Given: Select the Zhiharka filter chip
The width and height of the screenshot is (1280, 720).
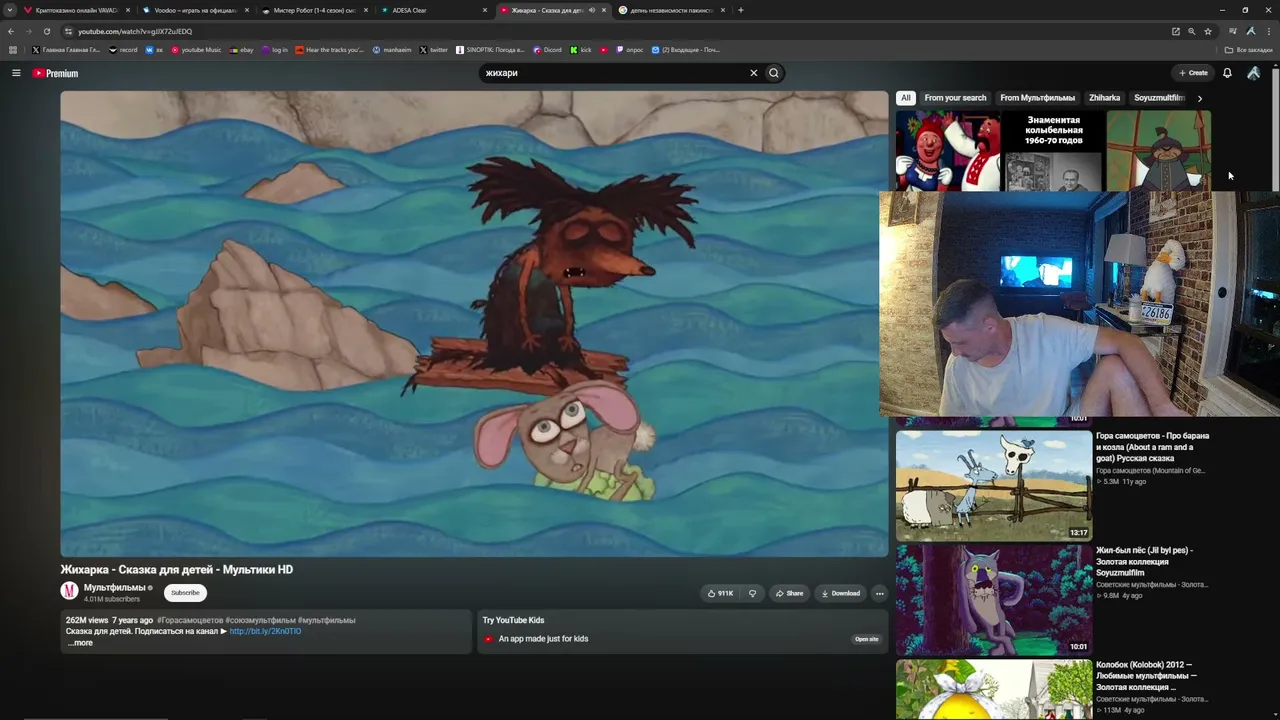Looking at the screenshot, I should 1105,98.
